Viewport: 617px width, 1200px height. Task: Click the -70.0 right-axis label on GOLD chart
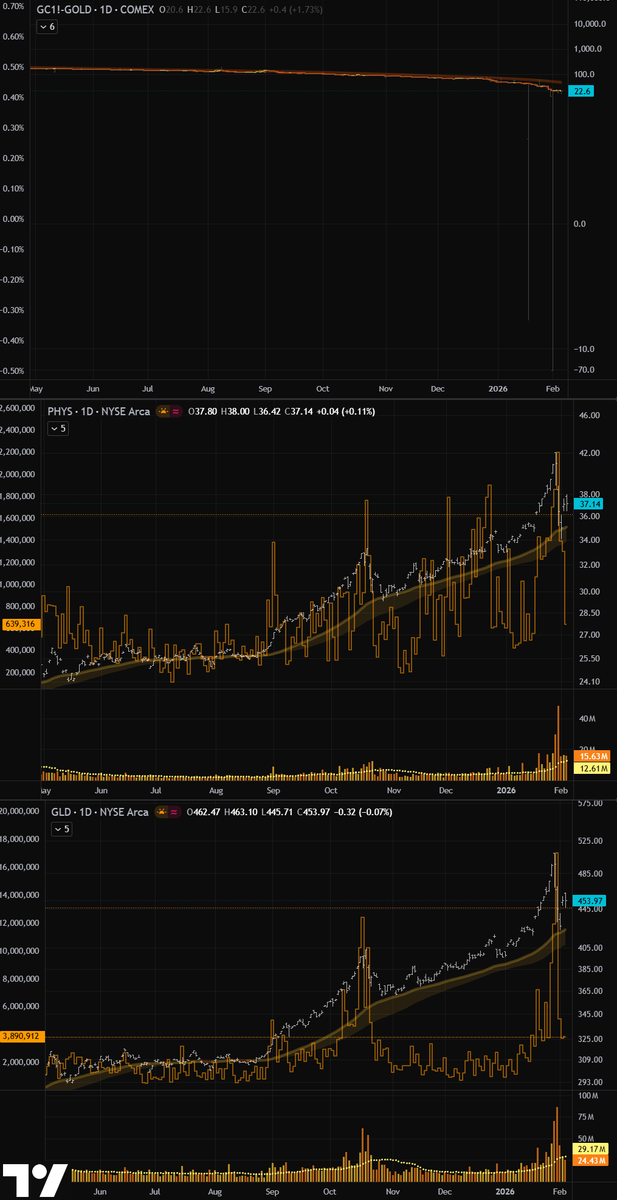(586, 370)
